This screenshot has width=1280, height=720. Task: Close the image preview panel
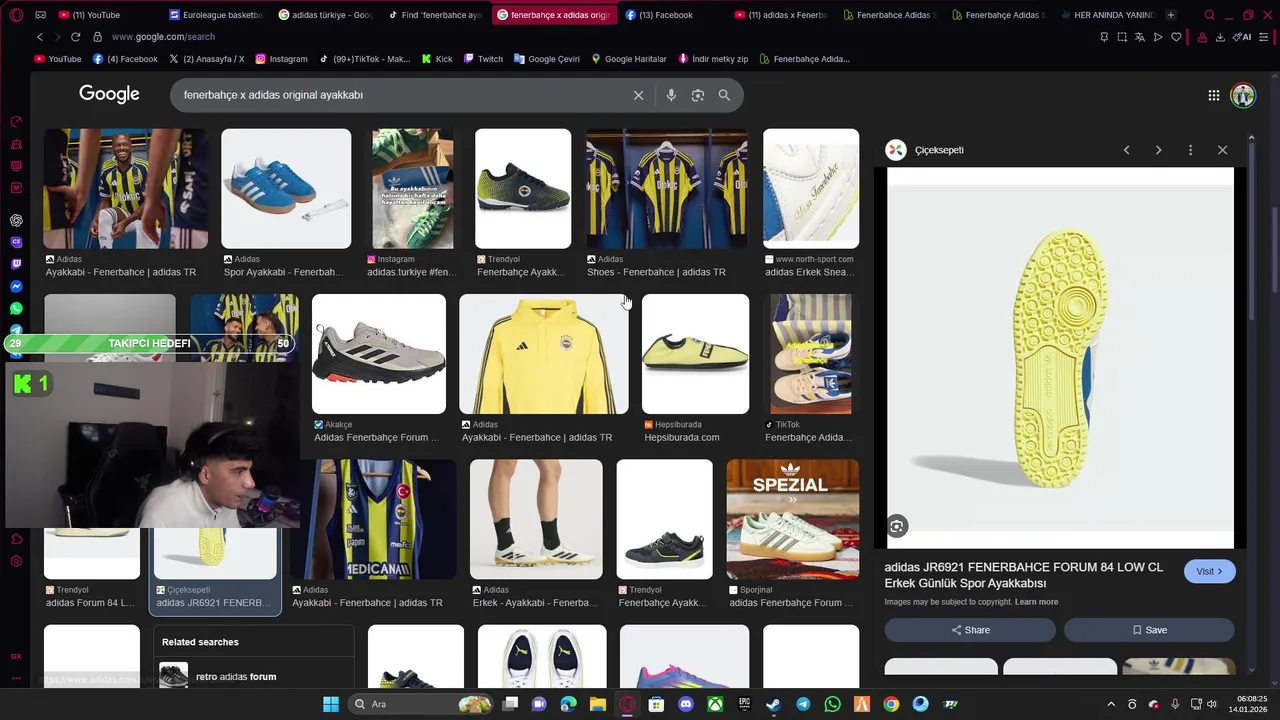click(1222, 150)
